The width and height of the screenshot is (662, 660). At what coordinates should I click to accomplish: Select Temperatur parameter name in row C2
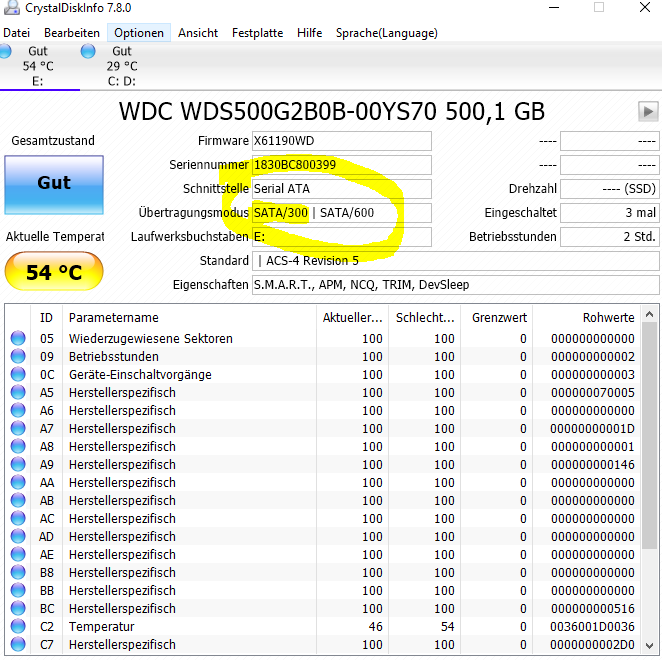102,627
